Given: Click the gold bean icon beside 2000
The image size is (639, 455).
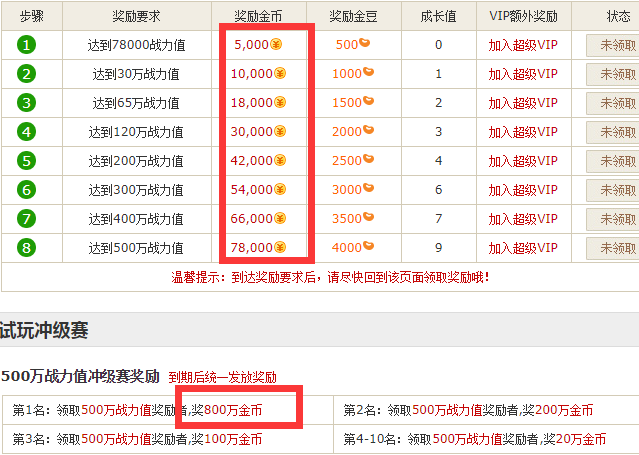Looking at the screenshot, I should (x=368, y=129).
